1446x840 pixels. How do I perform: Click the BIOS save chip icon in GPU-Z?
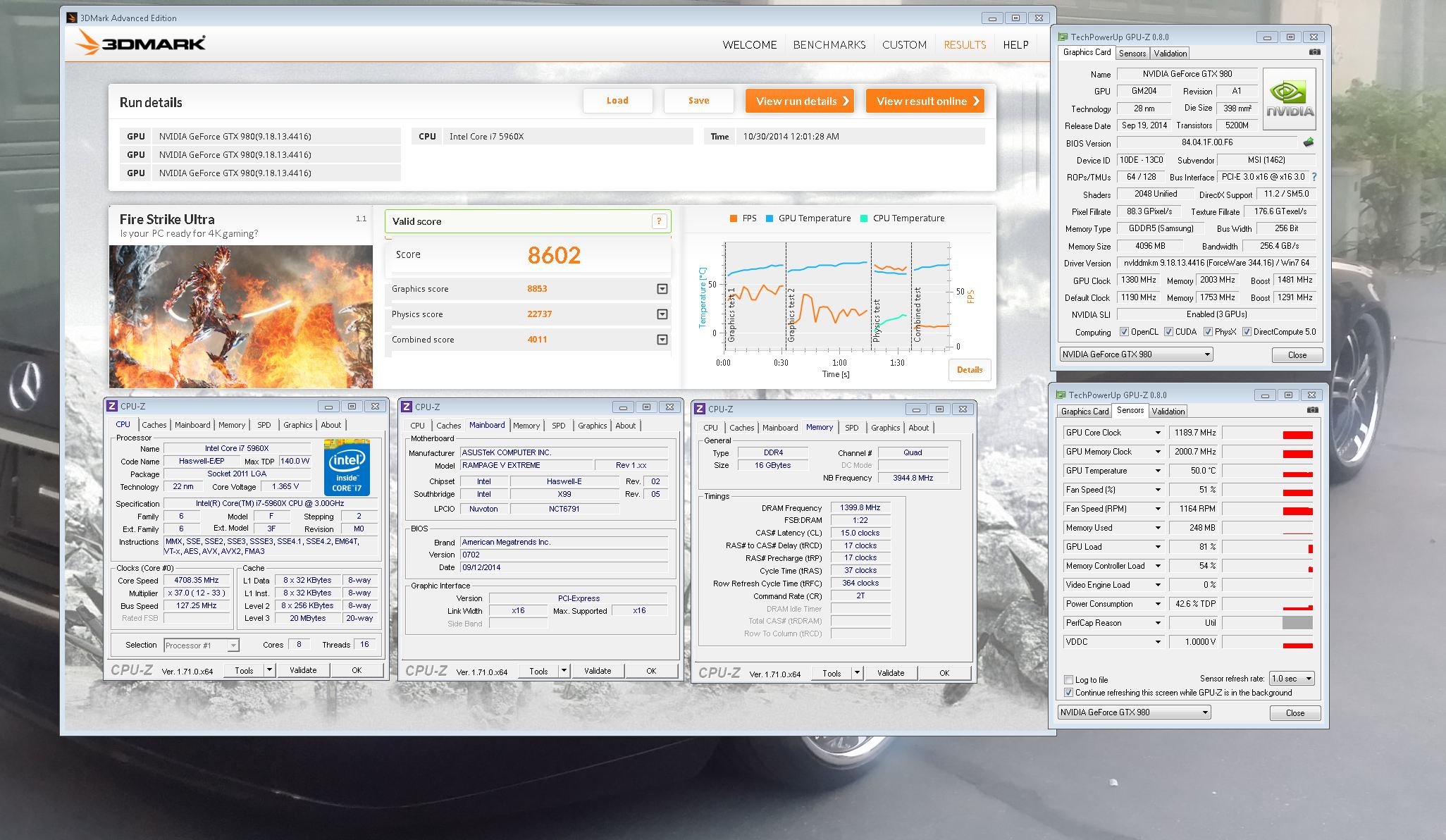pos(1309,142)
